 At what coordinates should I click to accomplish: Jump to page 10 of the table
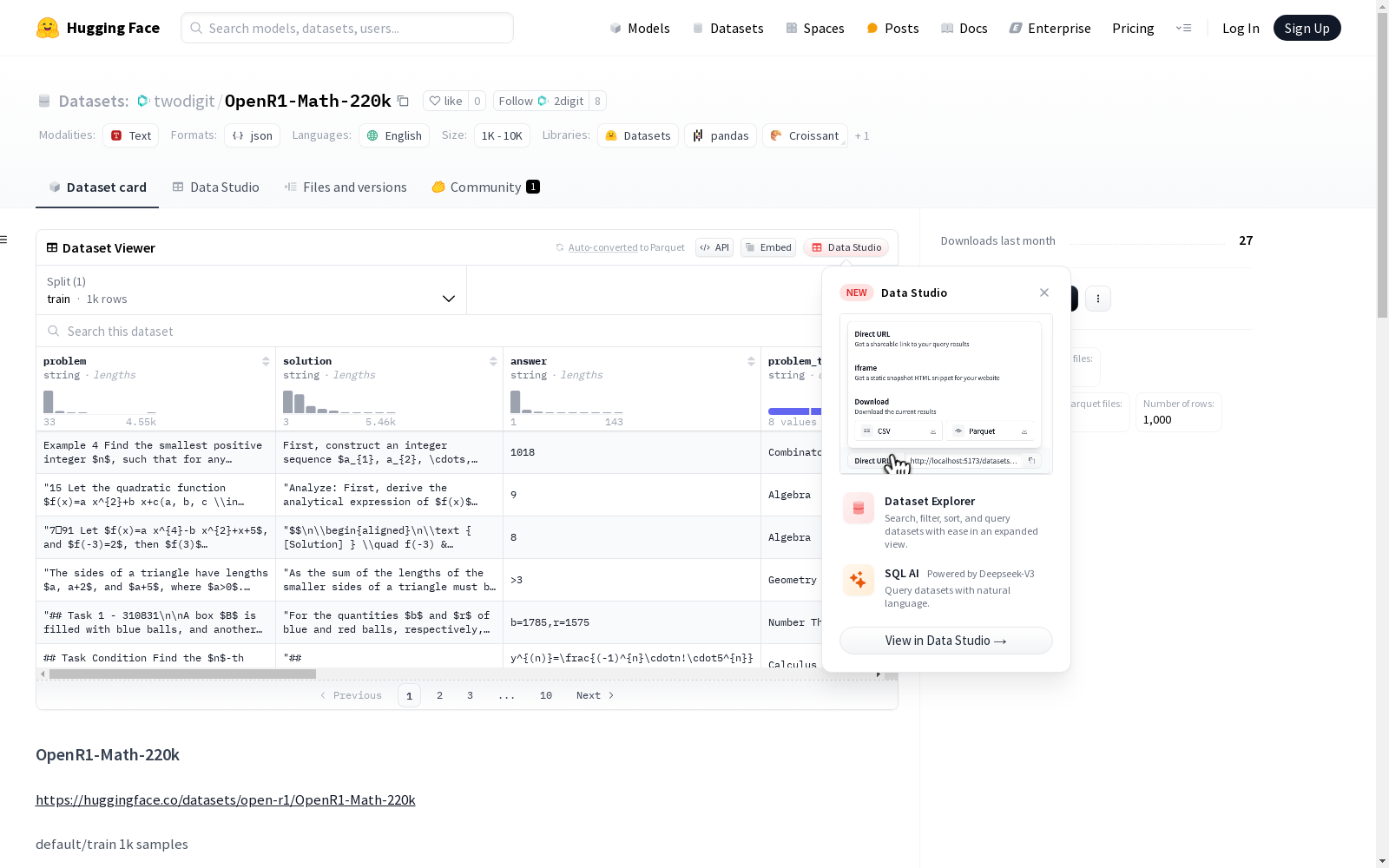click(x=546, y=695)
